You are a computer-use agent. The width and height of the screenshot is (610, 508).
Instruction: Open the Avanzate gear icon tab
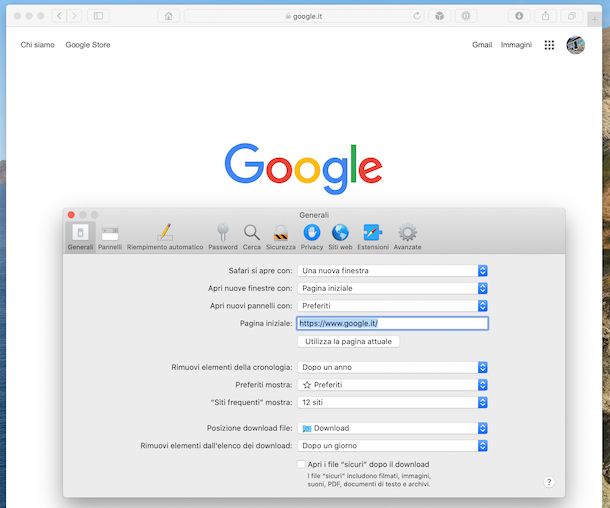(x=407, y=237)
